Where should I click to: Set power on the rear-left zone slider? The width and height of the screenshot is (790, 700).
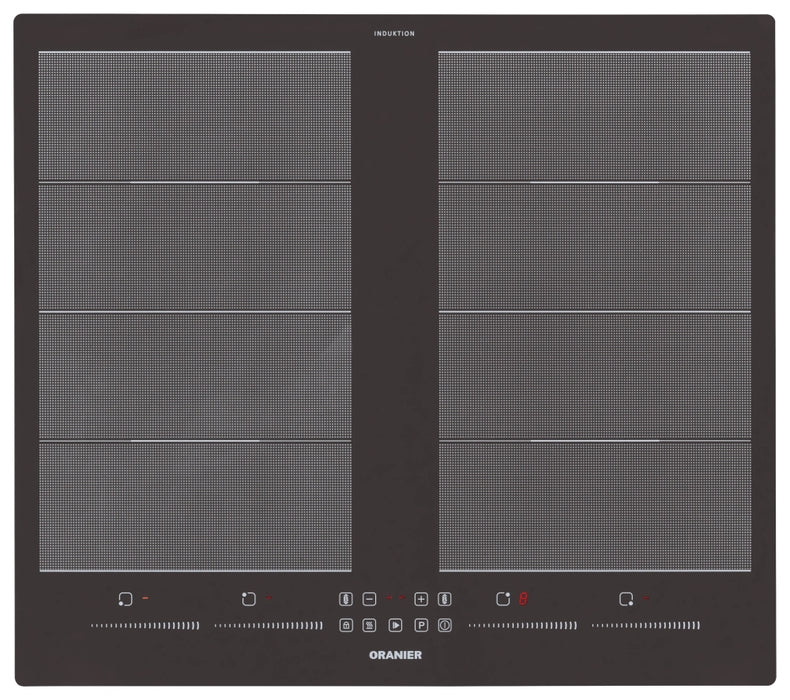pos(269,625)
